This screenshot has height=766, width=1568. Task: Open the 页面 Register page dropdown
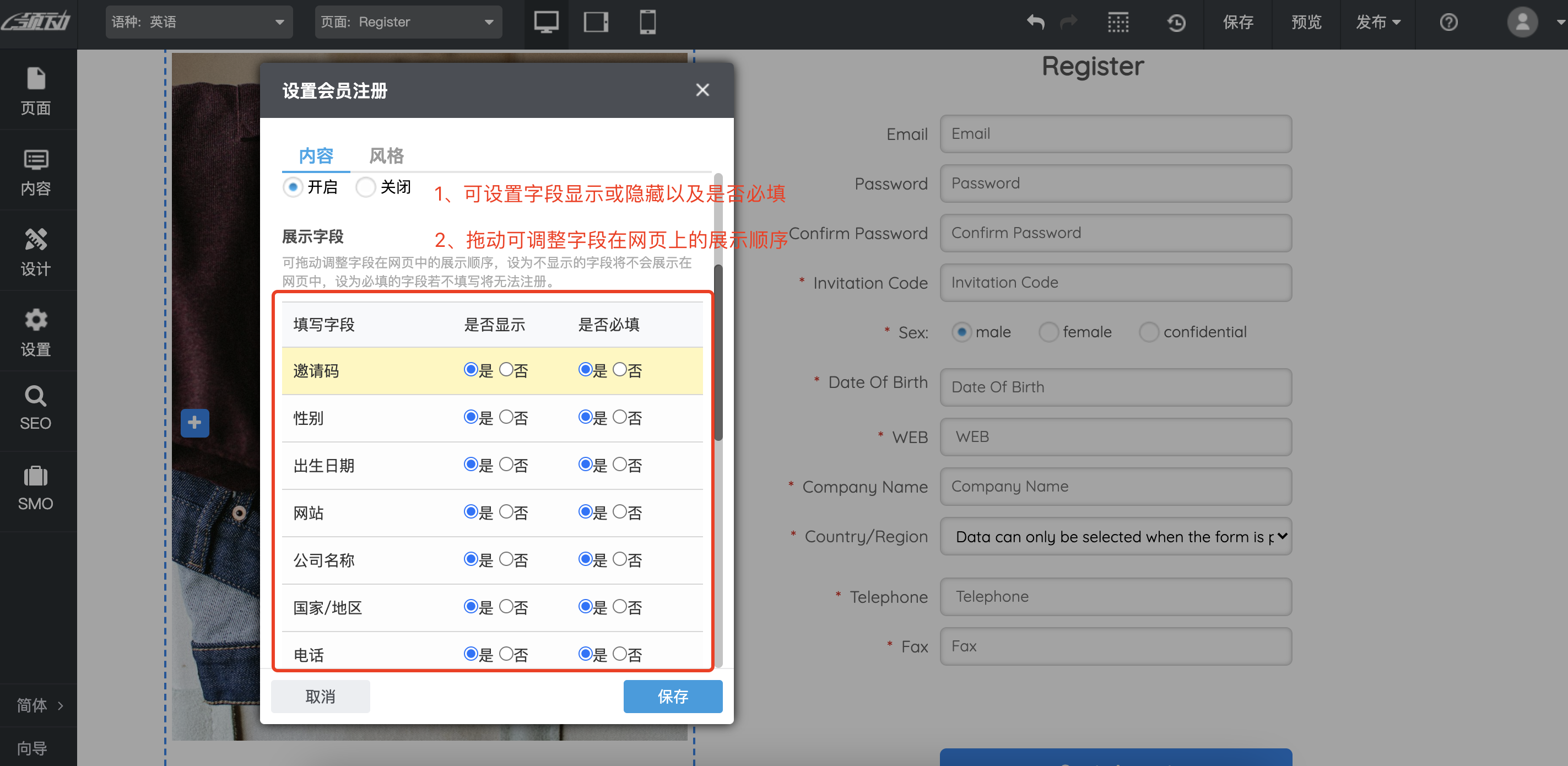[408, 23]
